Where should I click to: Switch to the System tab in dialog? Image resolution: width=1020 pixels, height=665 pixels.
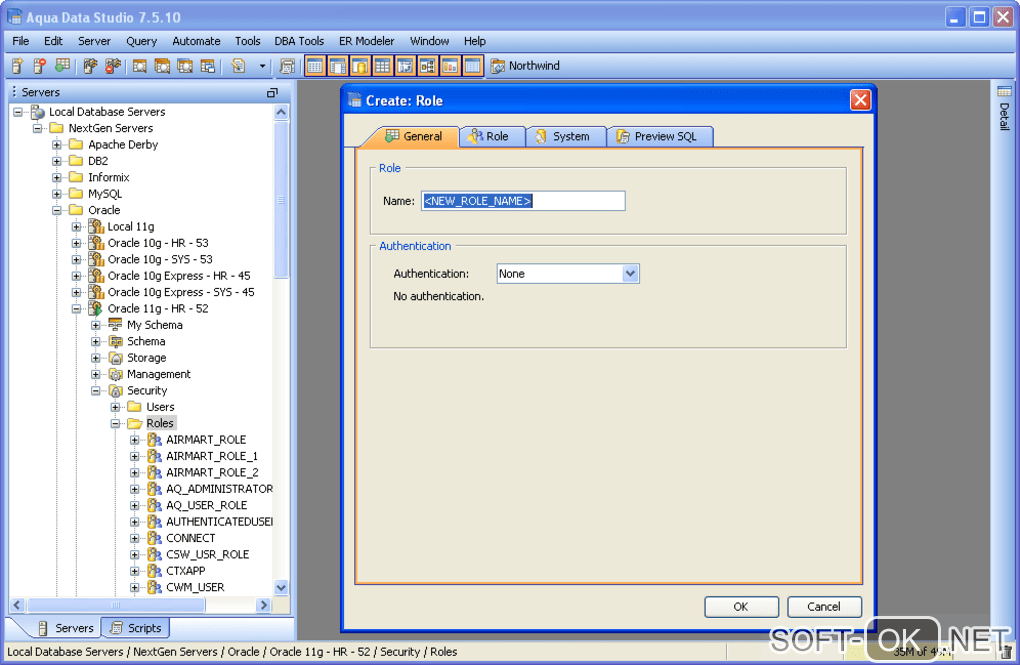[565, 137]
